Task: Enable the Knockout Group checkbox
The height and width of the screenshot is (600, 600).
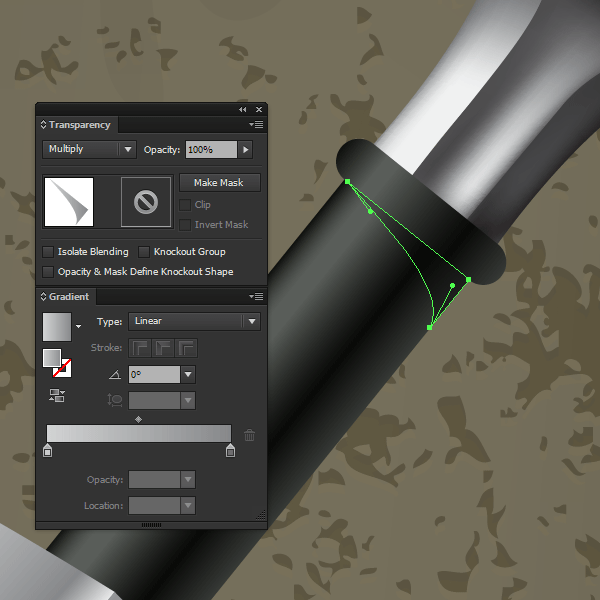Action: [x=144, y=252]
